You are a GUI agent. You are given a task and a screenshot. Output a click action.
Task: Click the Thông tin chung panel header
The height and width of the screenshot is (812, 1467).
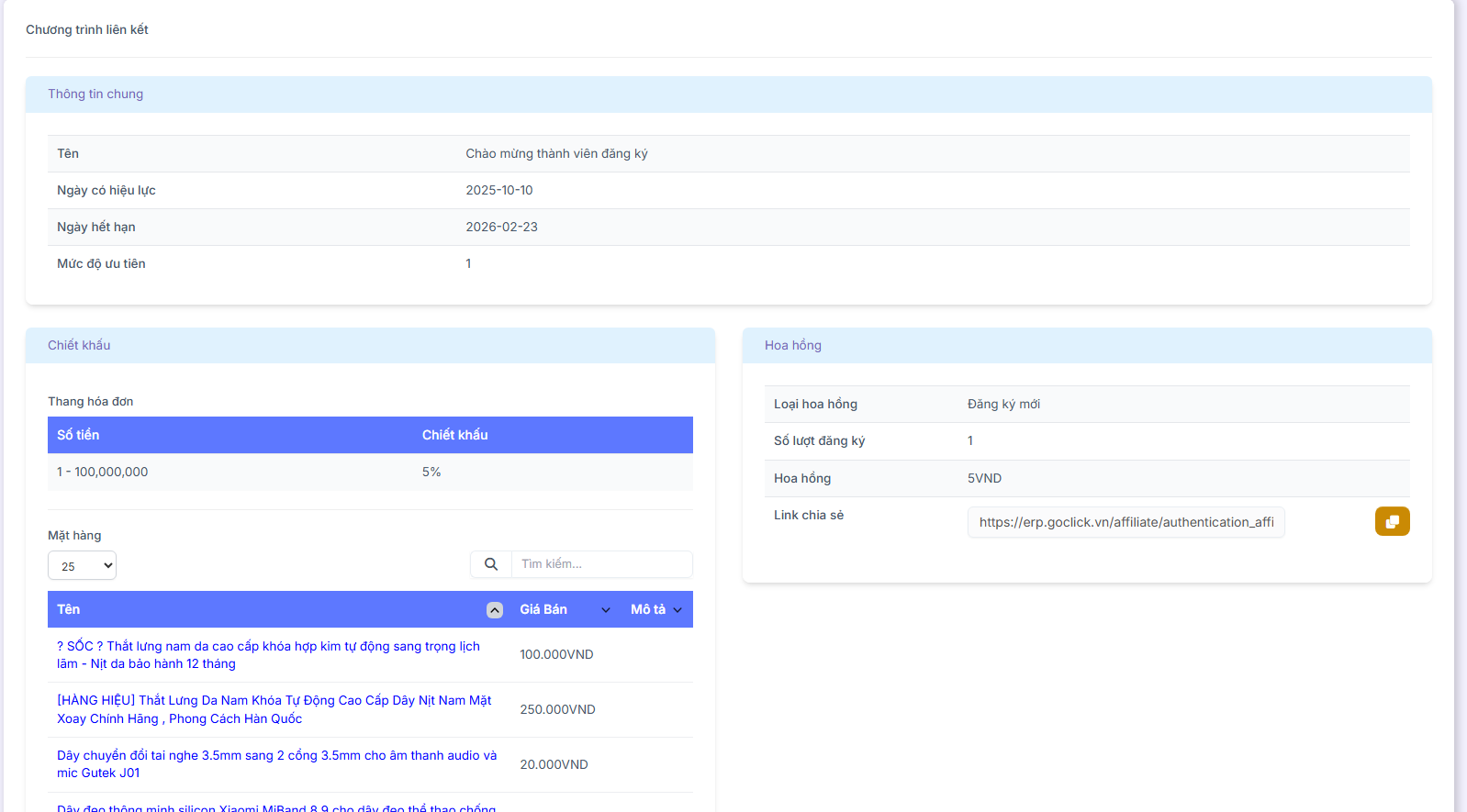pos(95,95)
